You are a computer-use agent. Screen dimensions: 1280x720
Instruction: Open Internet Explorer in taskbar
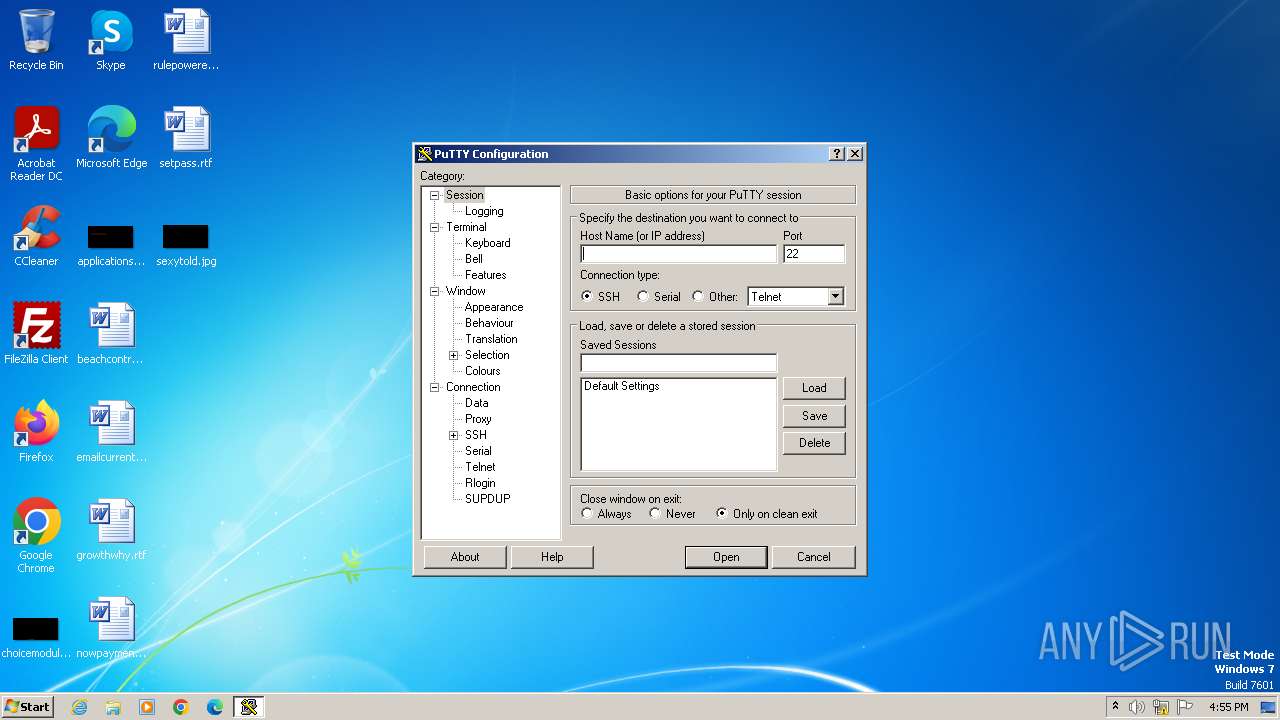pos(80,707)
